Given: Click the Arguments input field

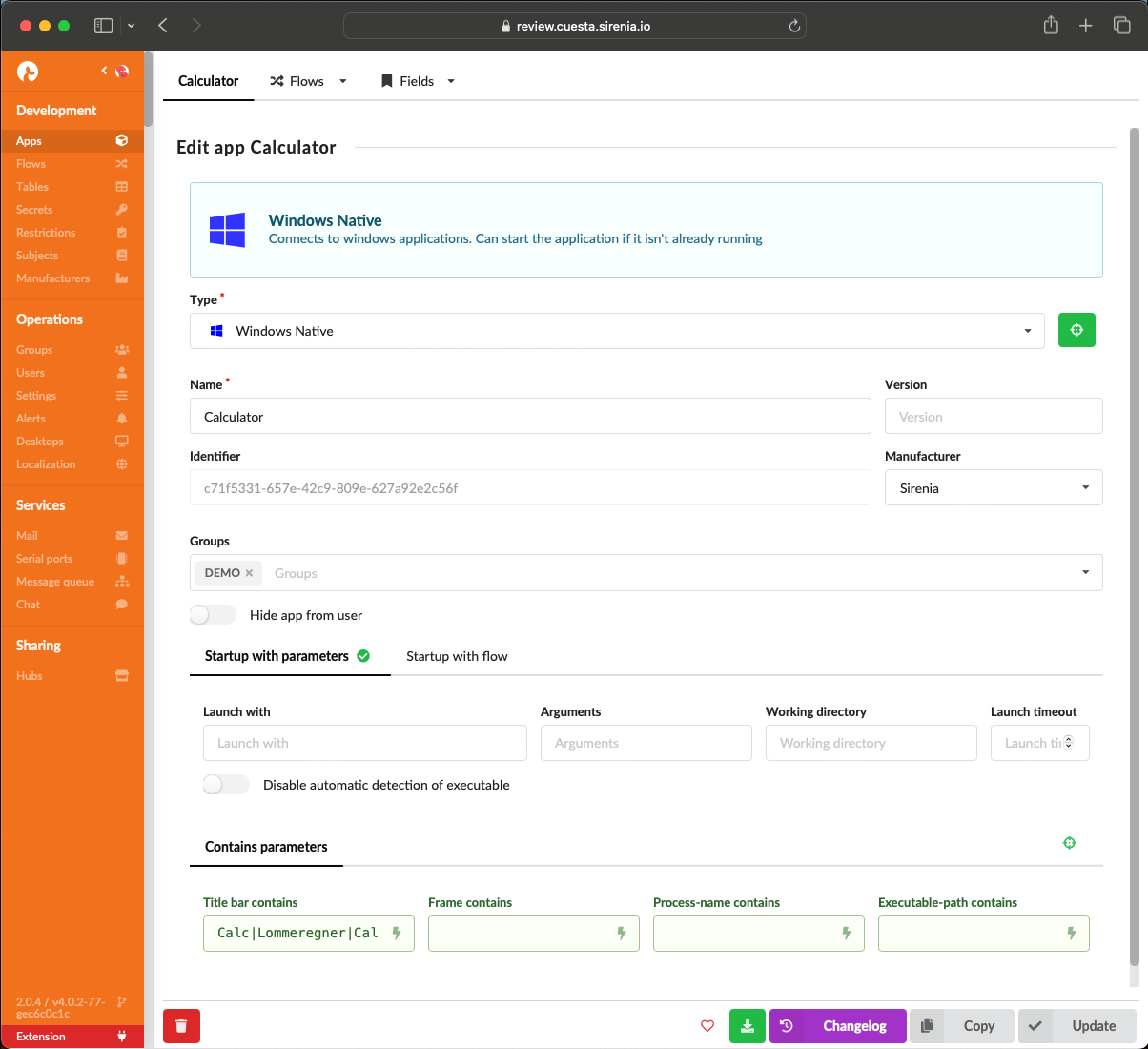Looking at the screenshot, I should pos(646,743).
